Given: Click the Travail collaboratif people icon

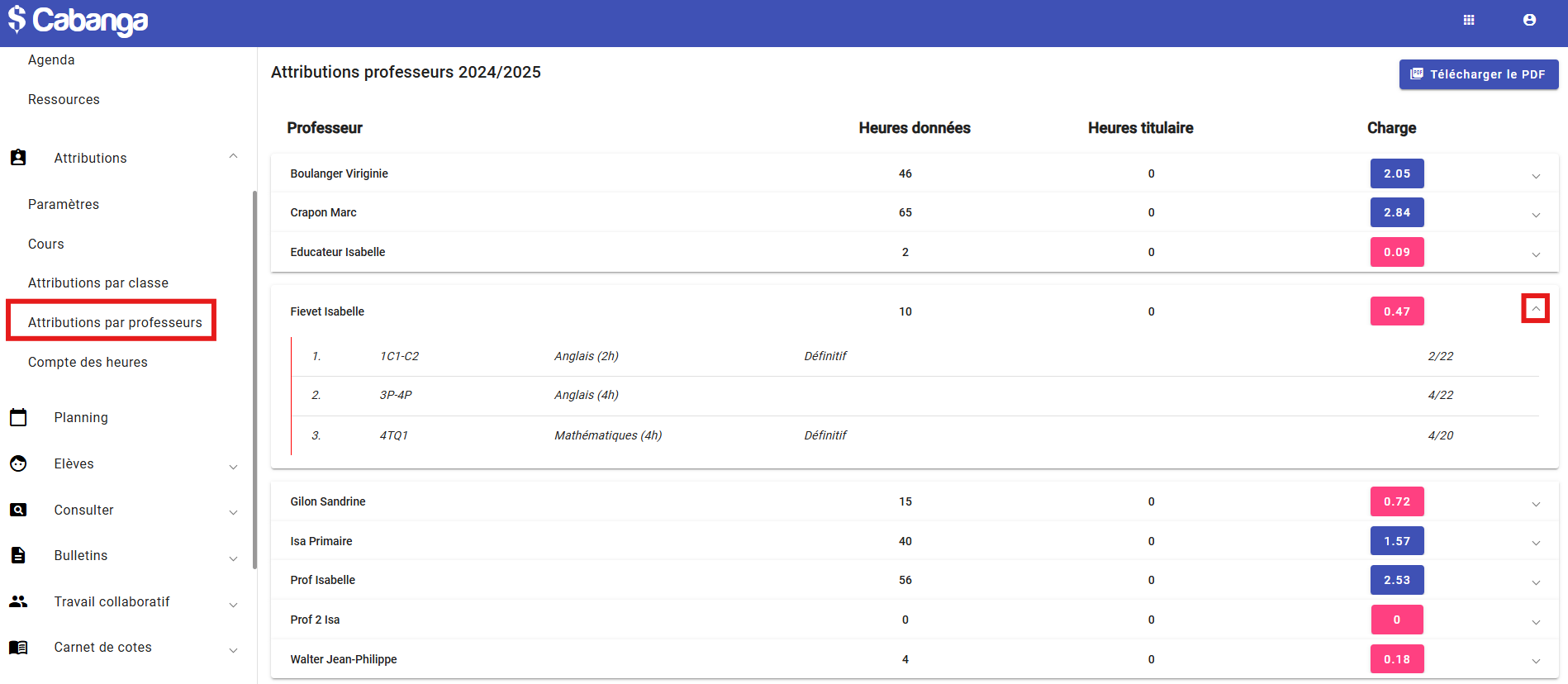Looking at the screenshot, I should [x=18, y=601].
